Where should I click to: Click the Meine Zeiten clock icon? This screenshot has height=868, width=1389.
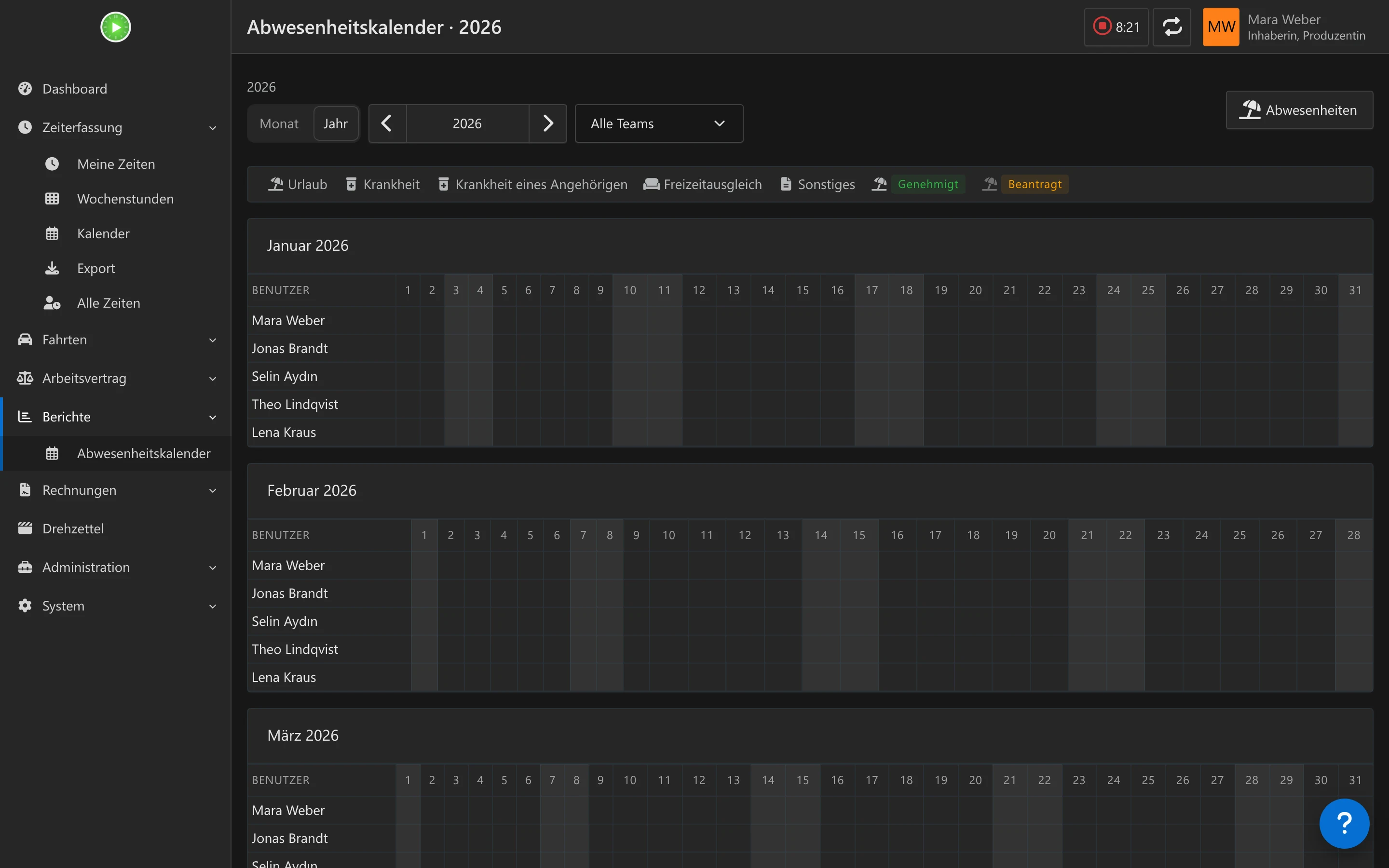click(x=52, y=163)
